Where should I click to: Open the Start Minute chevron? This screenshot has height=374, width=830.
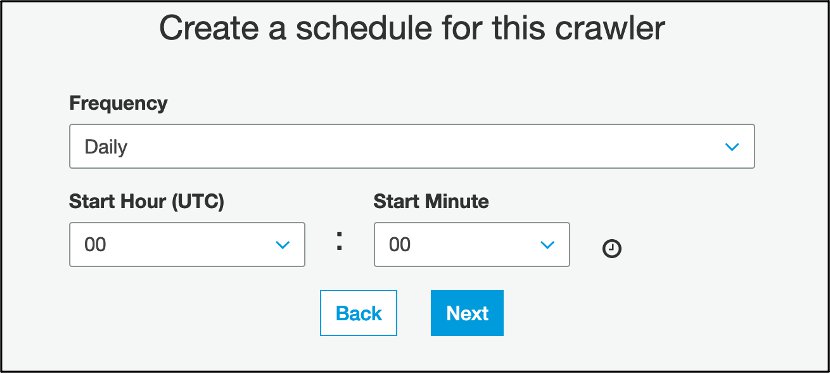pos(547,244)
